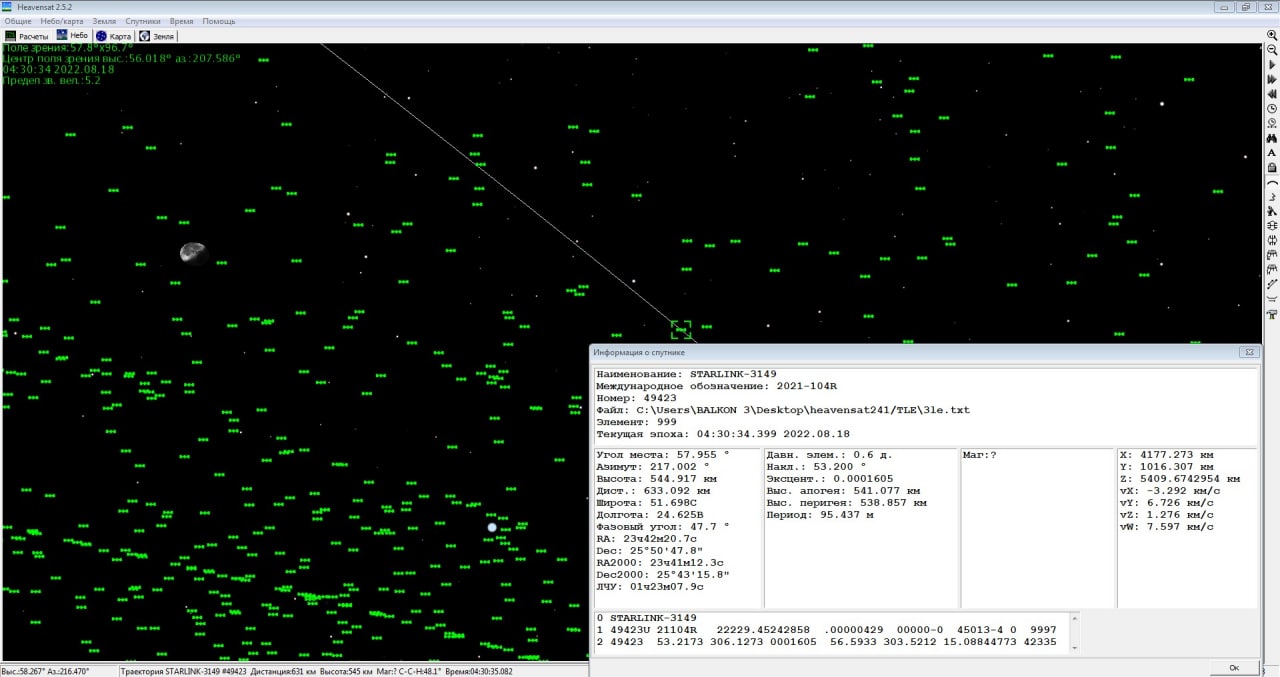Open the Земля menu in the menu bar

point(104,21)
